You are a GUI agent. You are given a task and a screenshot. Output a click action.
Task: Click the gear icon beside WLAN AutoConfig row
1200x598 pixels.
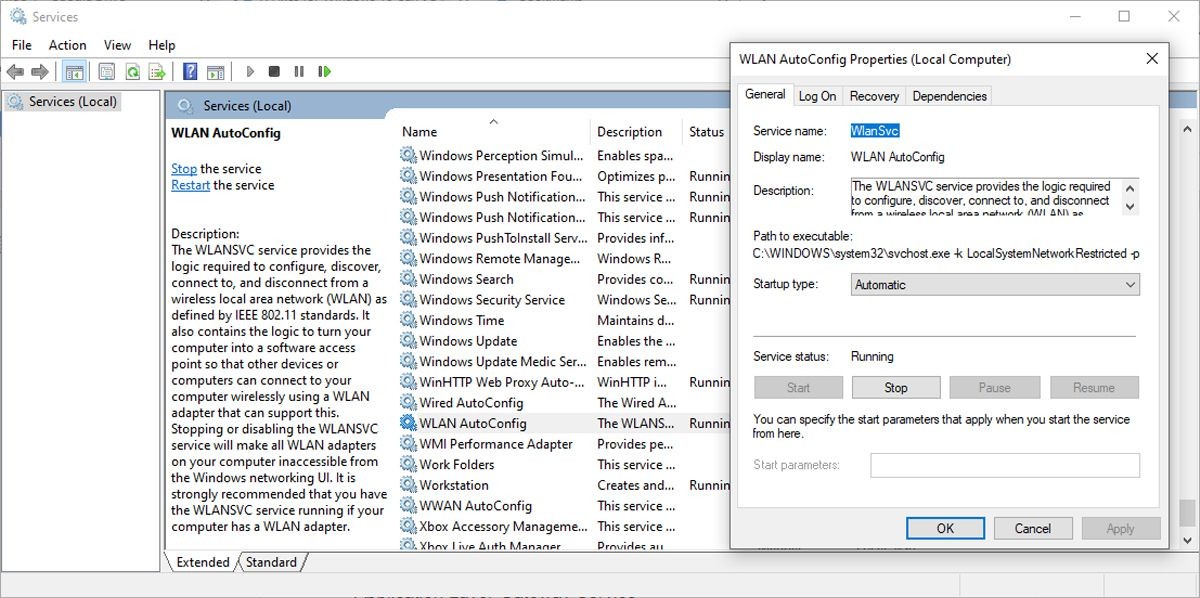pyautogui.click(x=408, y=423)
